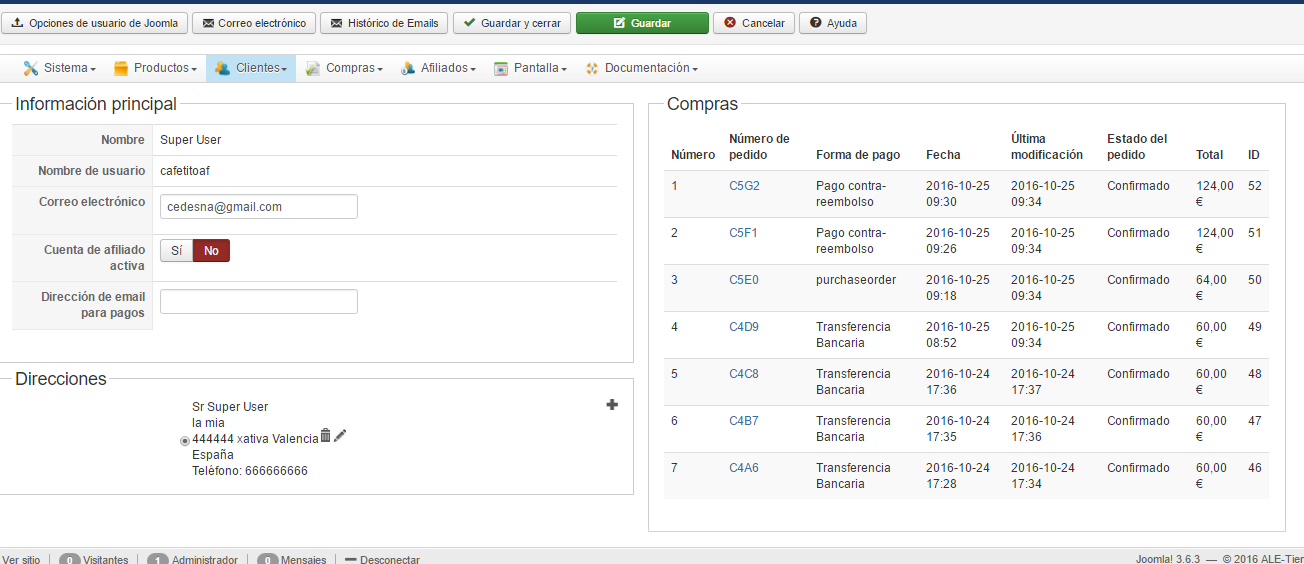The image size is (1304, 564).
Task: Click the plus icon to add address
Action: point(612,405)
